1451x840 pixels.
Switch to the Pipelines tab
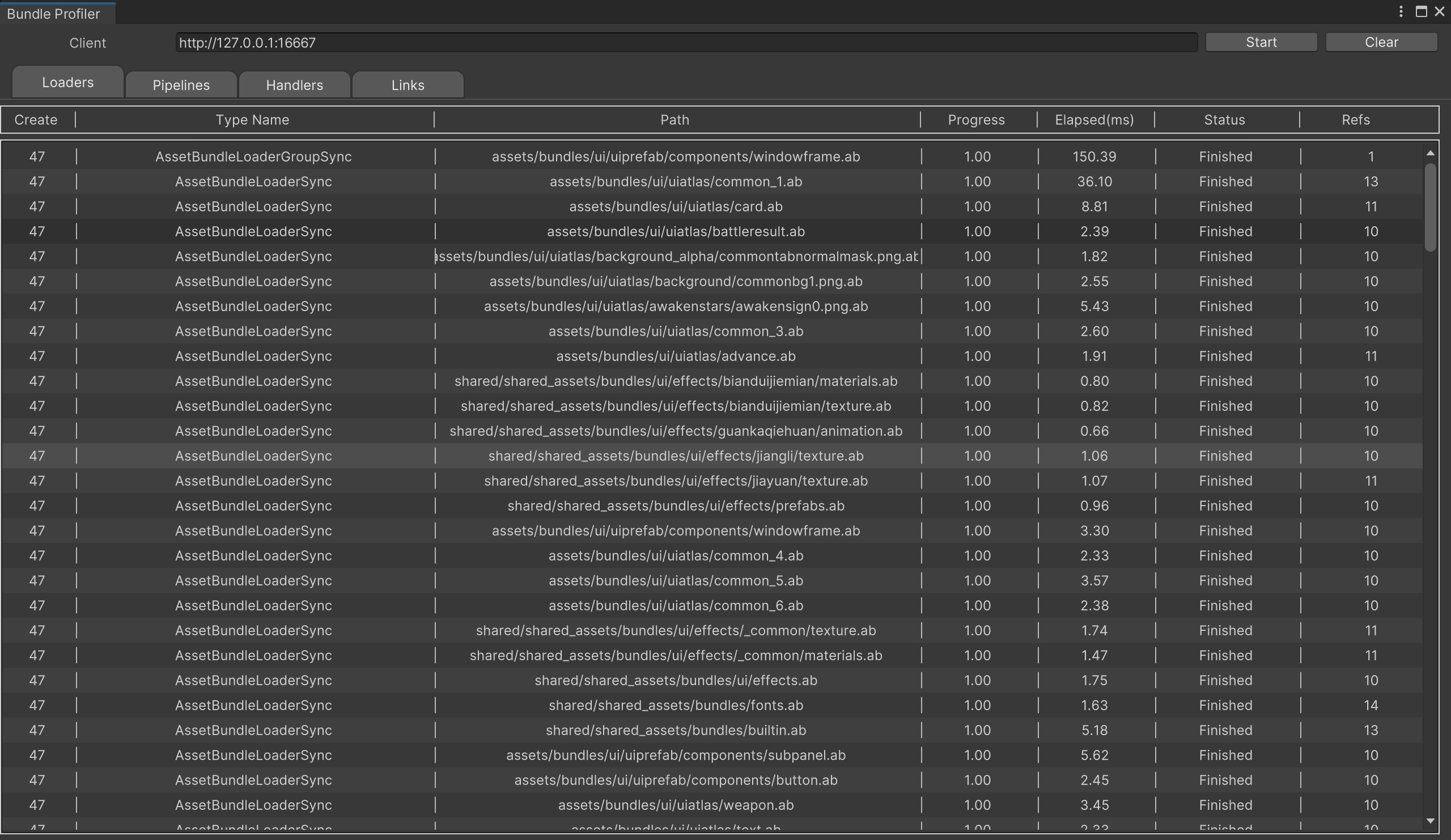181,85
